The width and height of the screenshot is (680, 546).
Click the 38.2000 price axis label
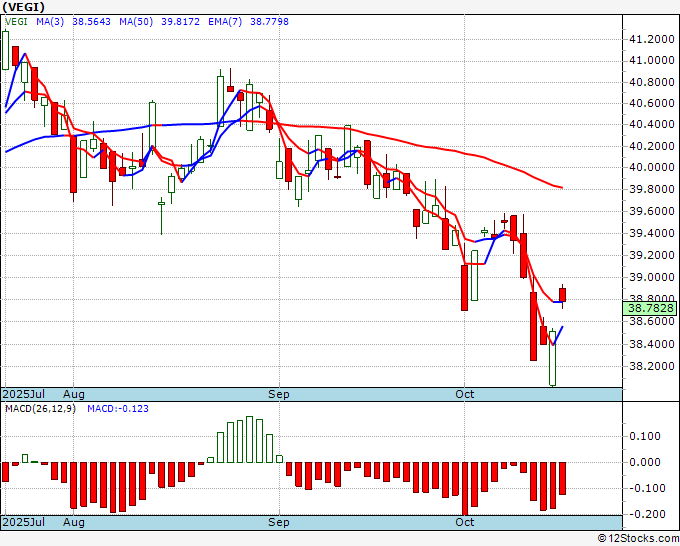651,366
